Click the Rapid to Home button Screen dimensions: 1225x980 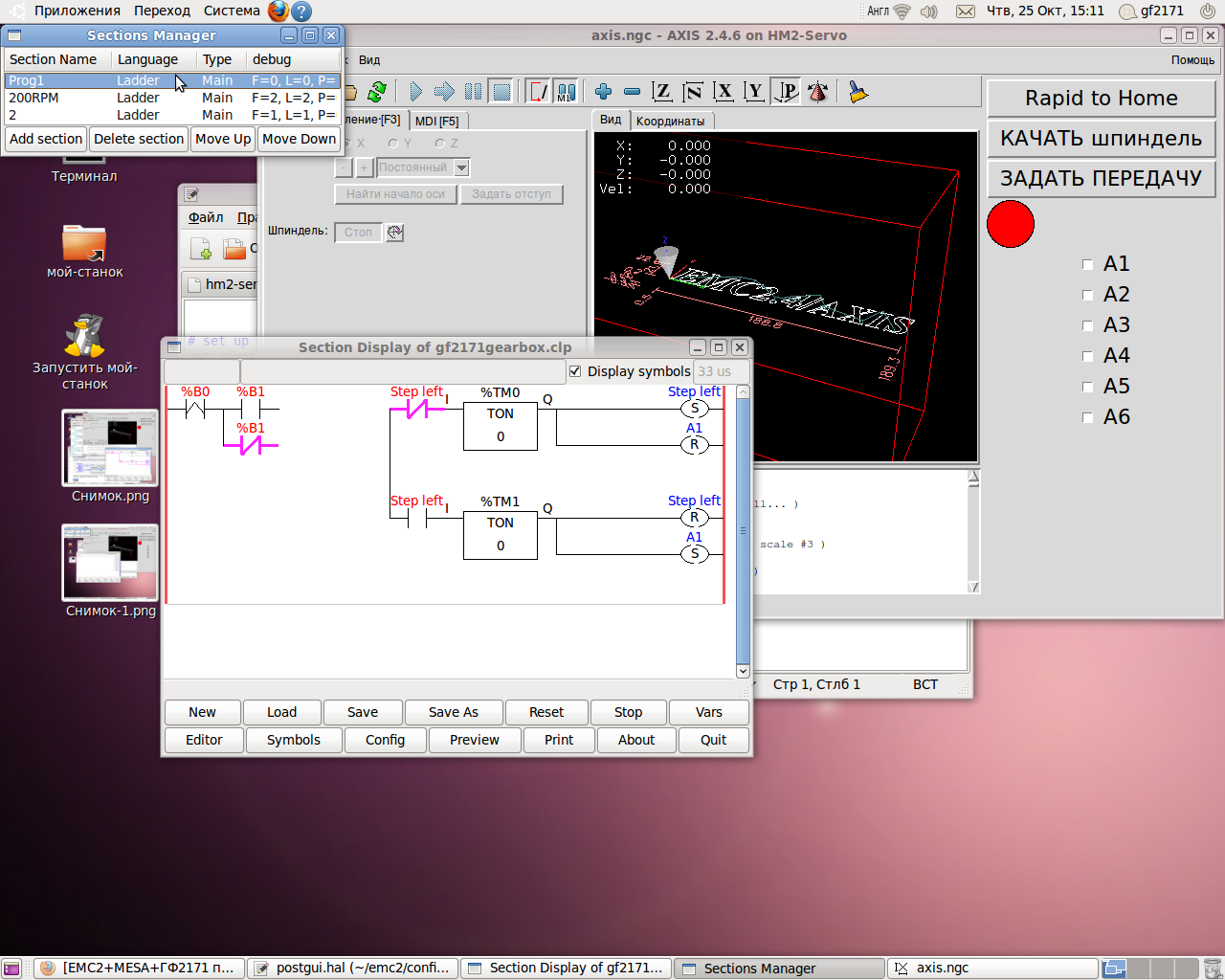click(1101, 98)
